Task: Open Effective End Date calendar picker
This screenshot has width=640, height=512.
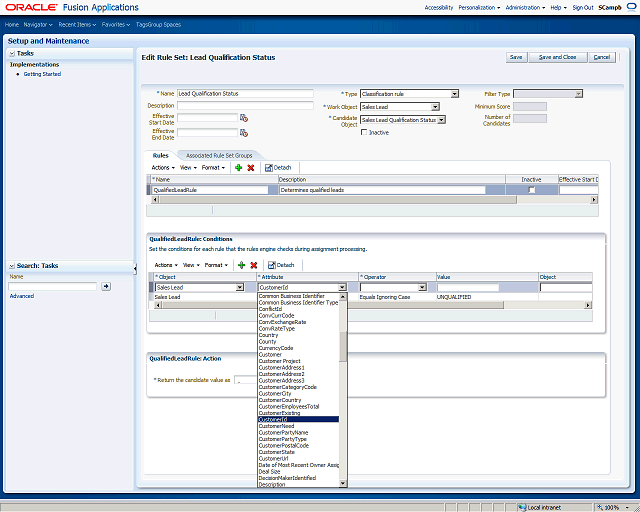Action: [244, 133]
